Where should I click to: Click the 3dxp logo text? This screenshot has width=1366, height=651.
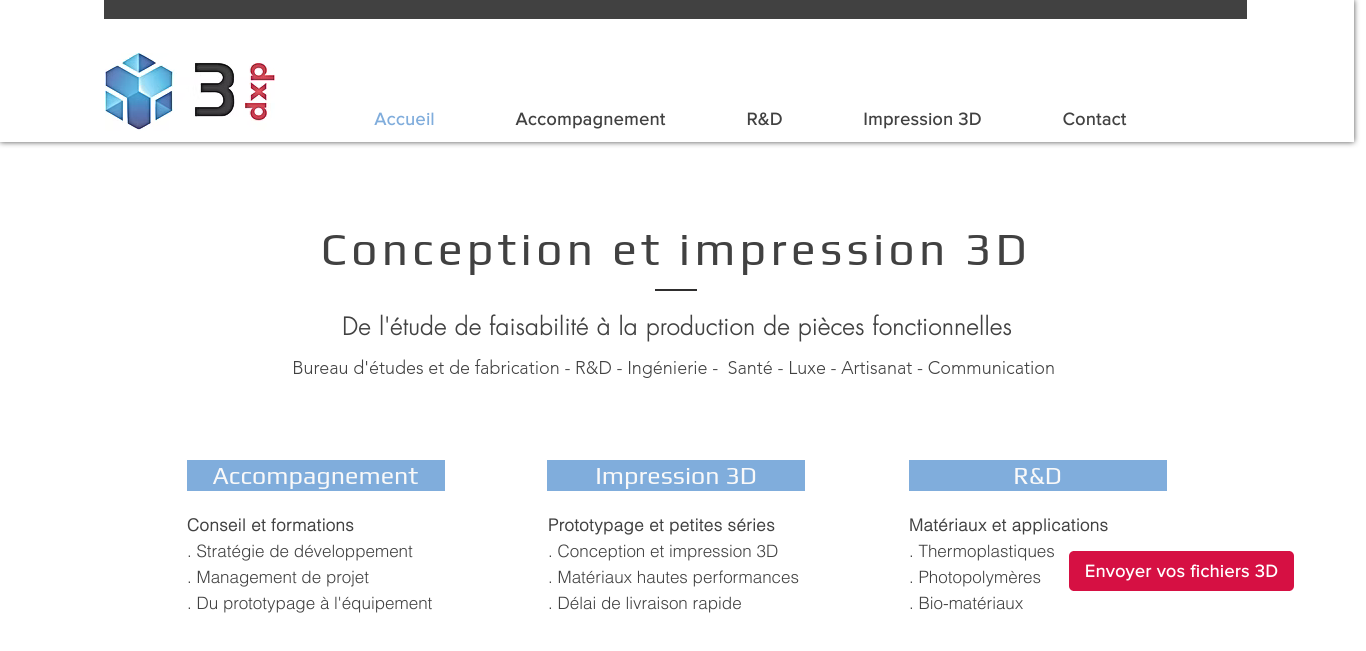point(234,91)
